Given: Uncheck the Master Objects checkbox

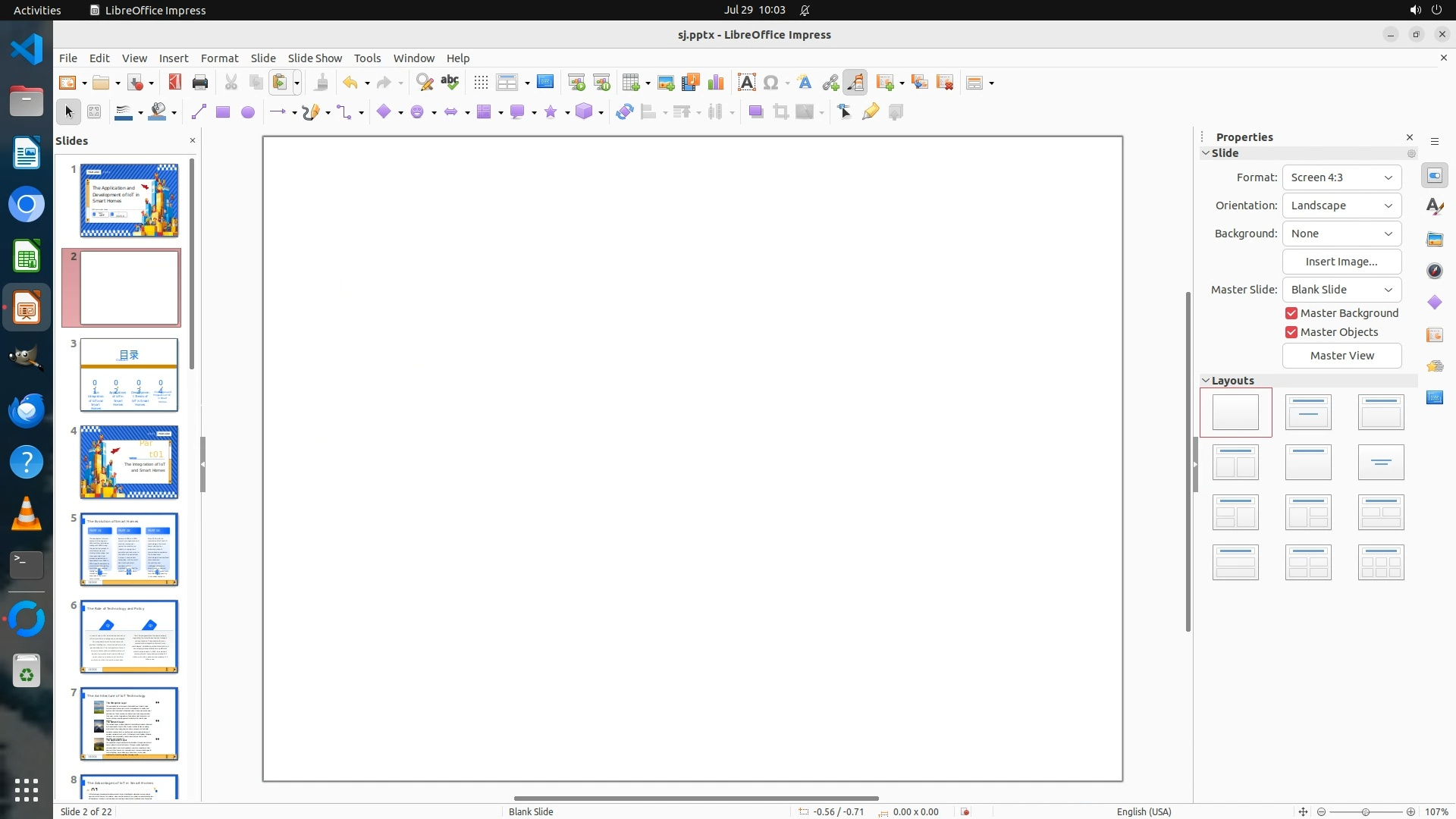Looking at the screenshot, I should (x=1291, y=332).
